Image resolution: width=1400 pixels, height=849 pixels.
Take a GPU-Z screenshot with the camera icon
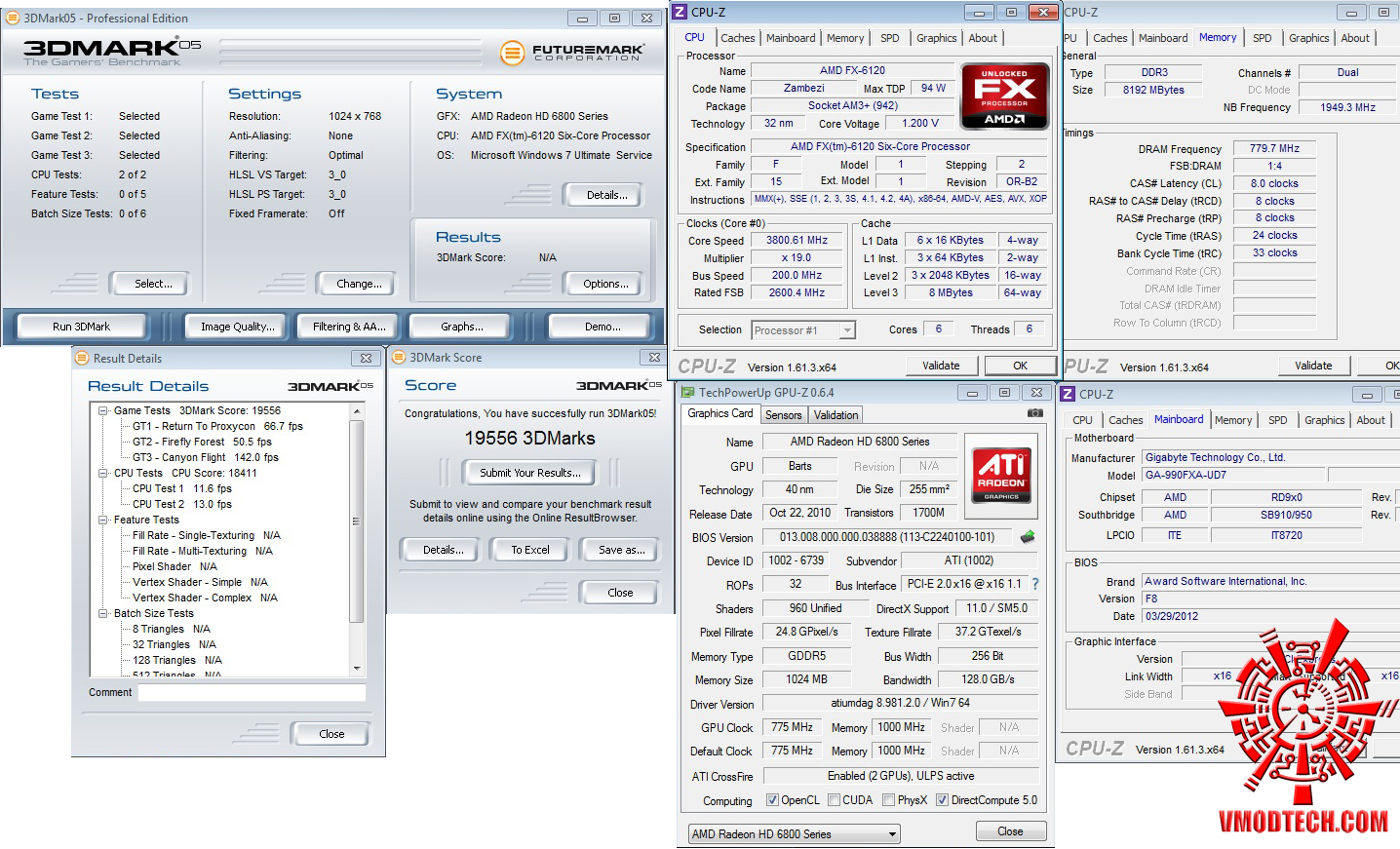1034,413
